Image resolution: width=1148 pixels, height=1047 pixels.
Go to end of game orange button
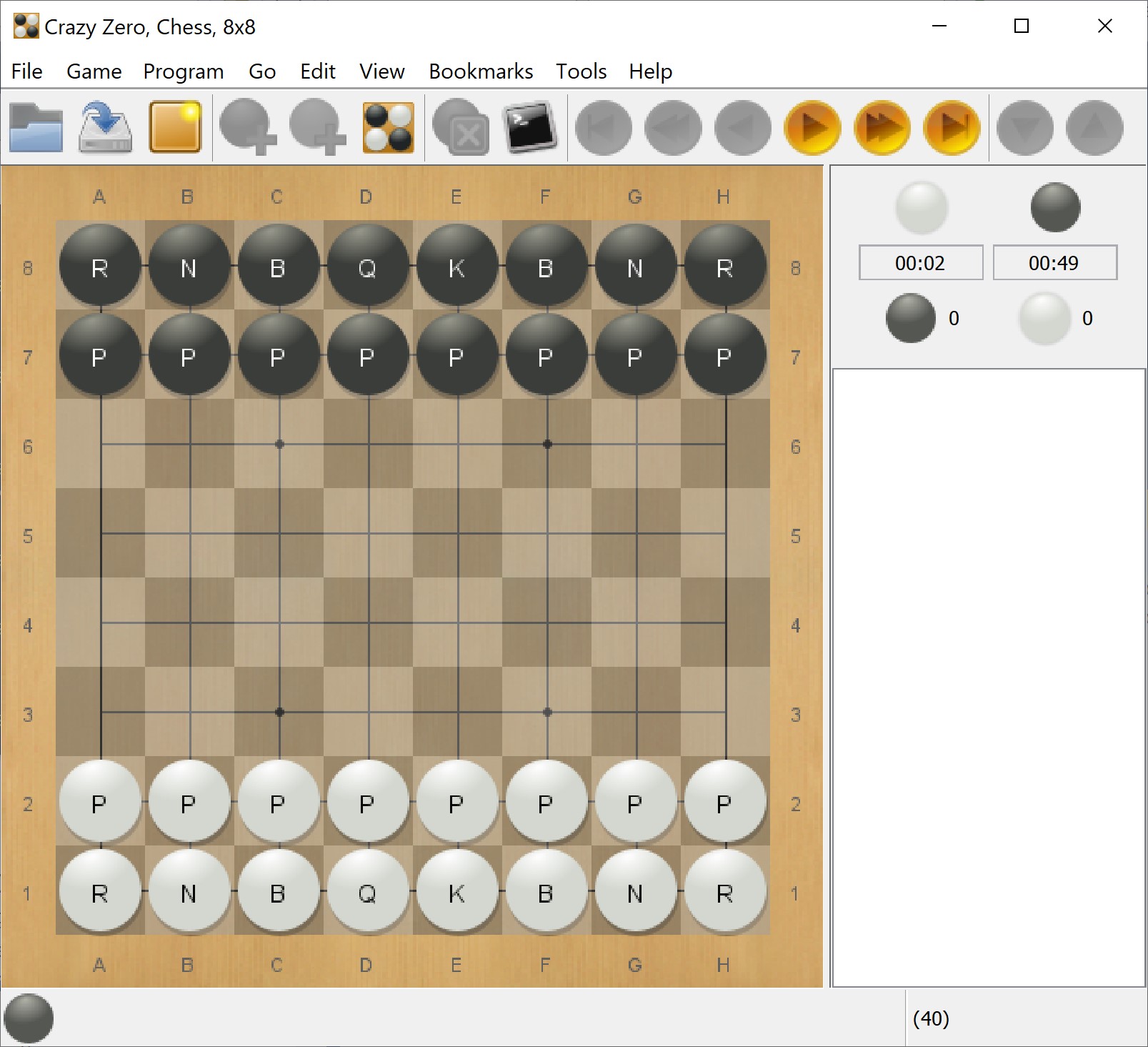point(952,128)
